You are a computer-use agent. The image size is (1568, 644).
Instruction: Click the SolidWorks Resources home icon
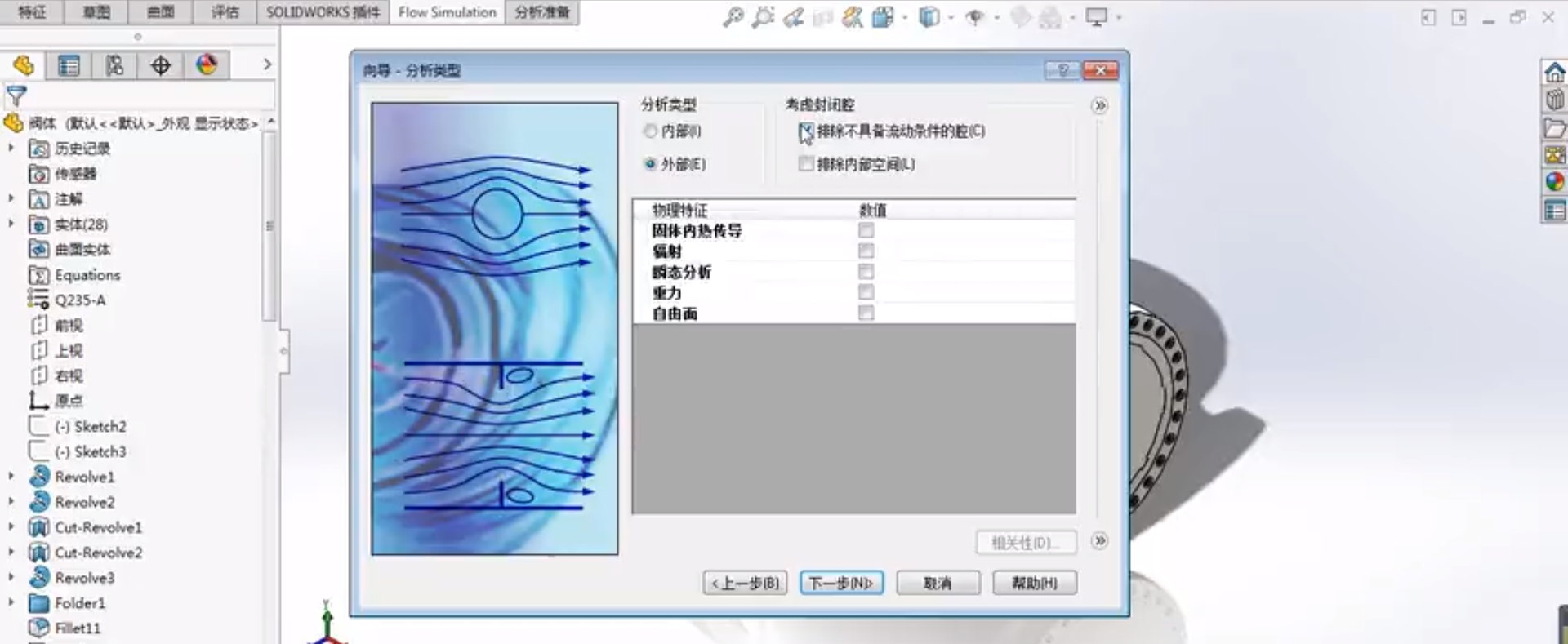(1553, 73)
